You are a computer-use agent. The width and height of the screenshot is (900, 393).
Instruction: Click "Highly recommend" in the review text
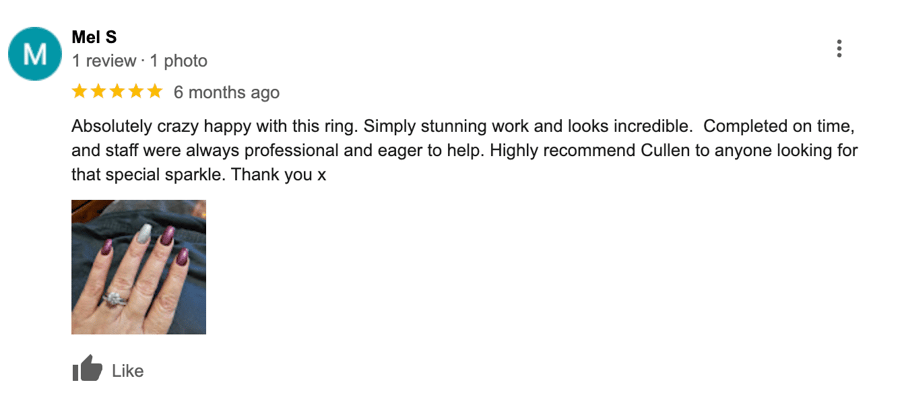point(564,151)
